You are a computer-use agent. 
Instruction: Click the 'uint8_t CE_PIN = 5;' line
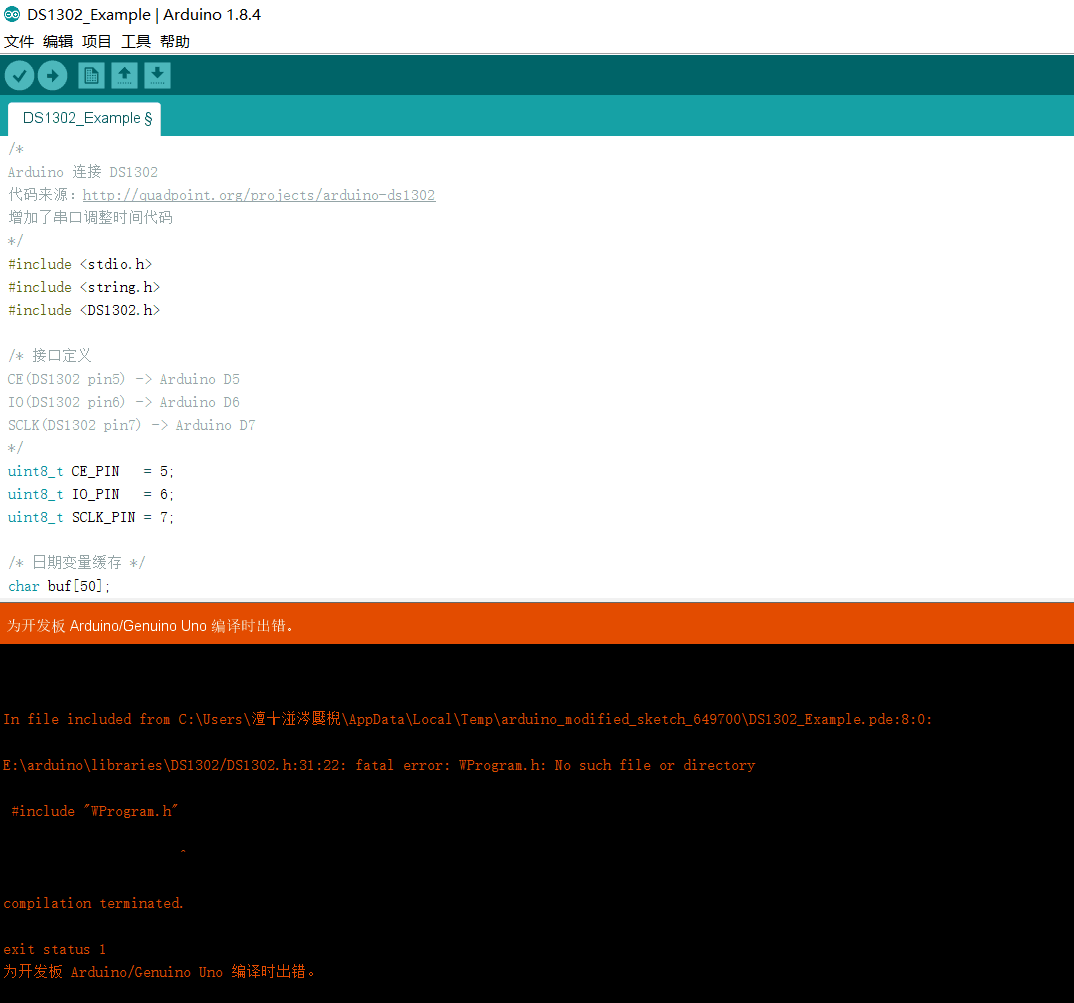(91, 471)
